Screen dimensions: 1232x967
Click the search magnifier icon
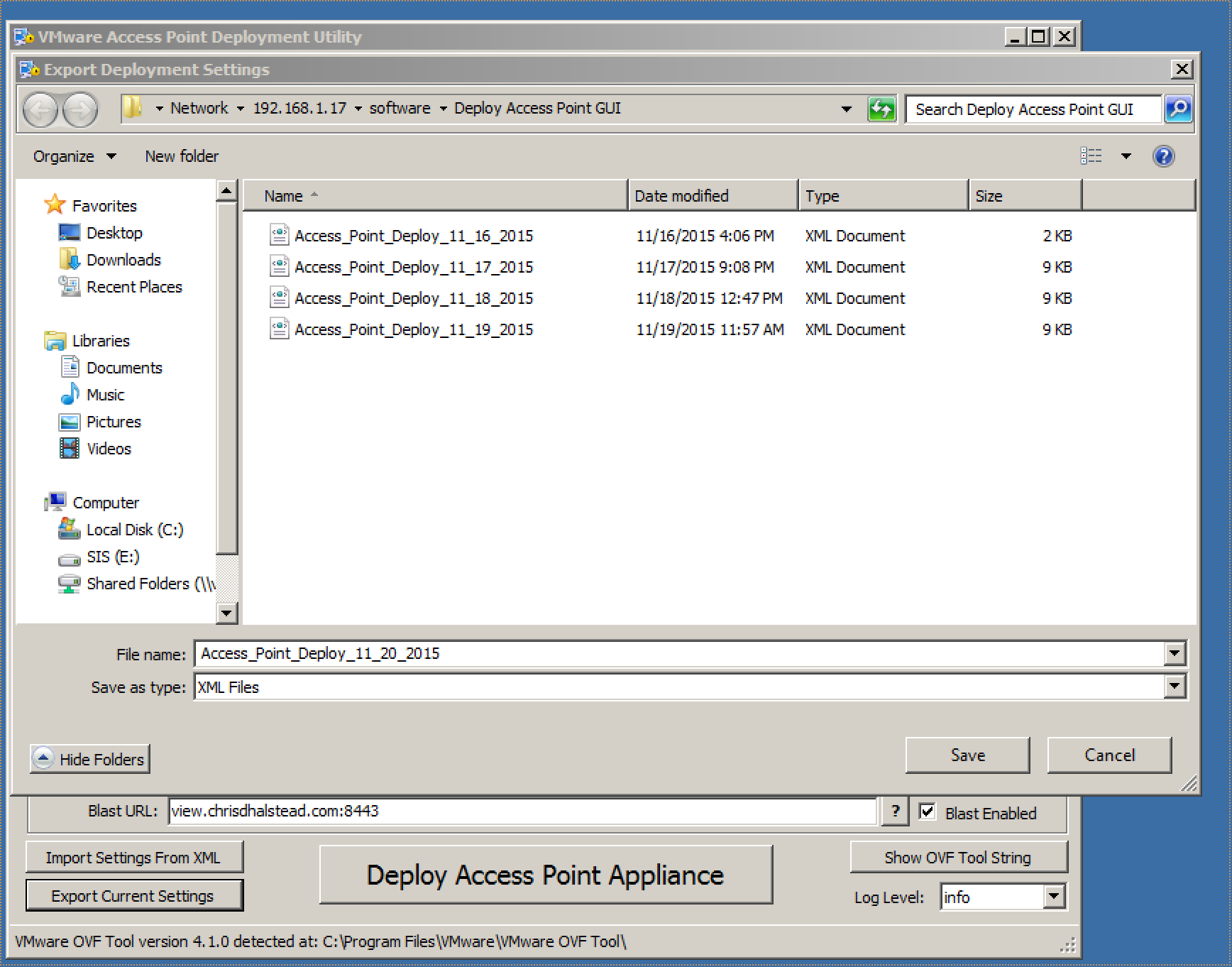[1178, 109]
